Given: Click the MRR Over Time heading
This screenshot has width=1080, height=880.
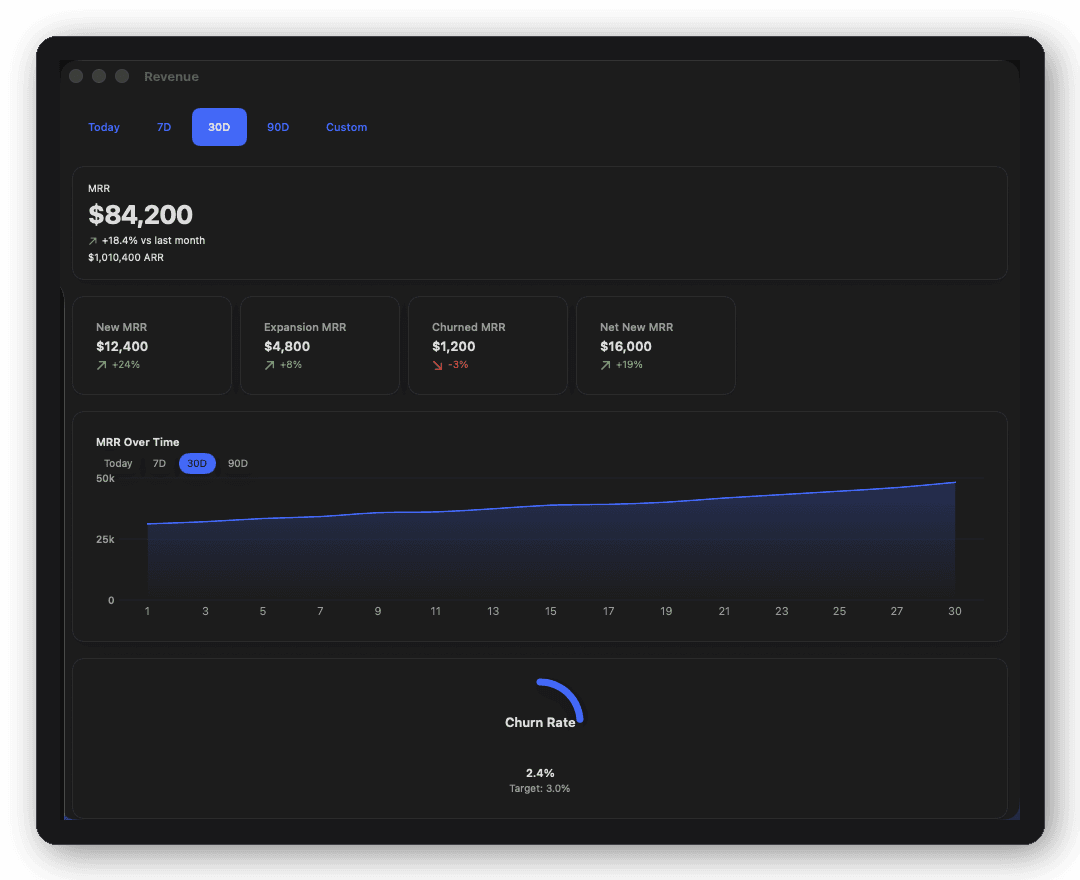Looking at the screenshot, I should pyautogui.click(x=138, y=442).
